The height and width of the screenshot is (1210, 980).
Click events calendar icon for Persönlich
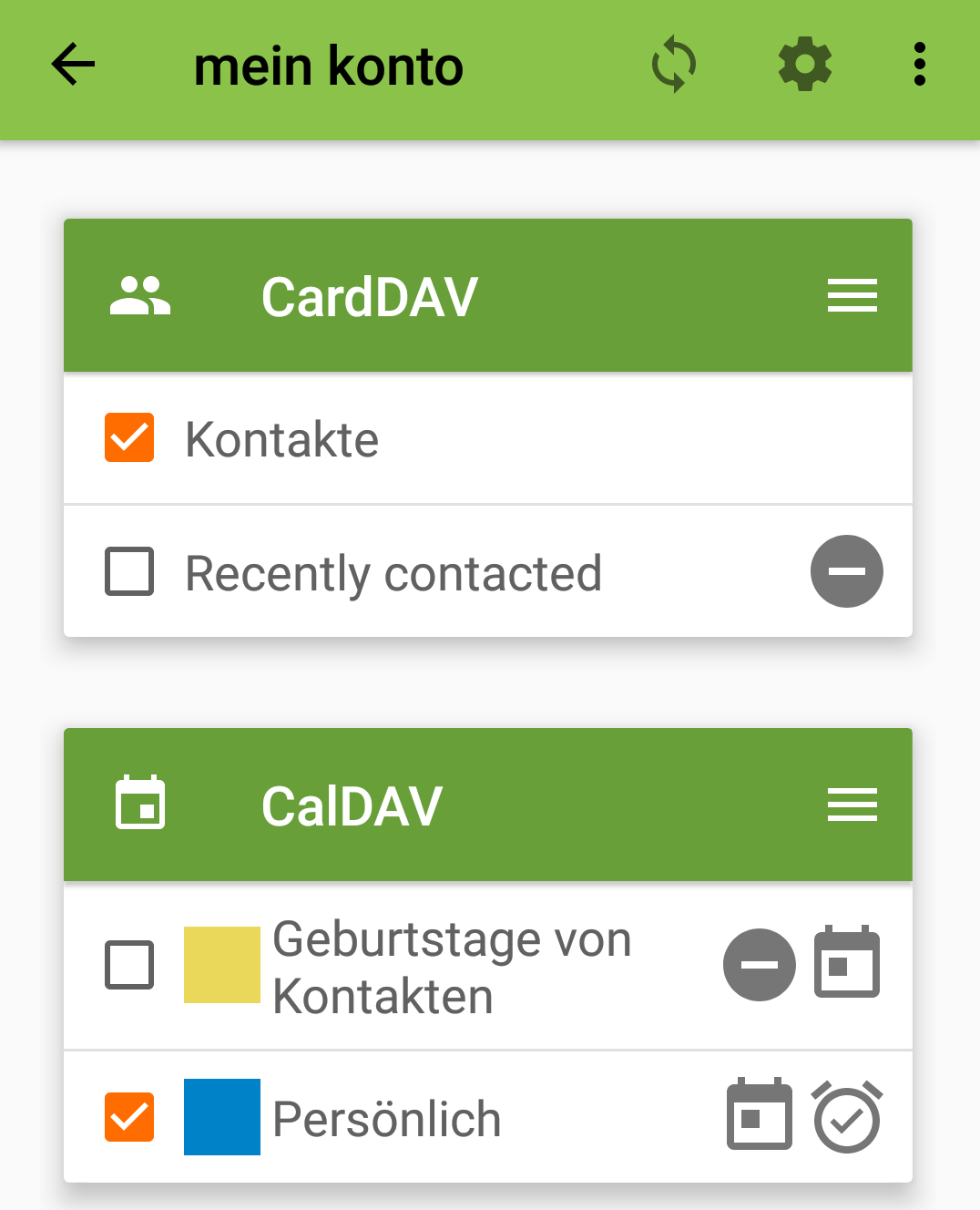[x=760, y=1114]
